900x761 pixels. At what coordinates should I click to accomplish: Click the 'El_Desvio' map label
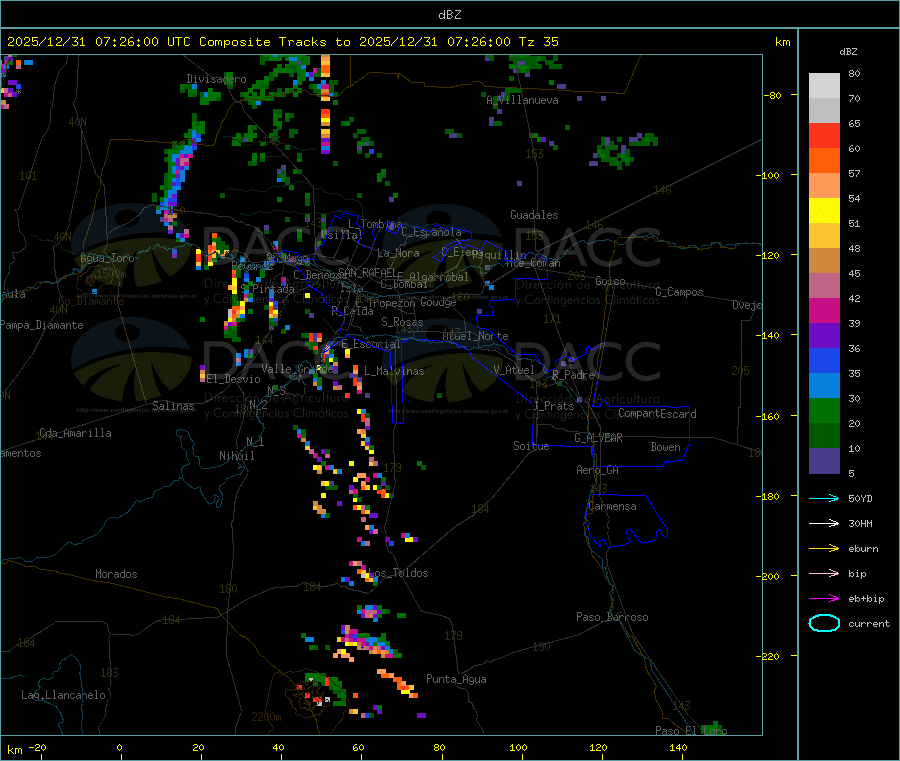234,379
